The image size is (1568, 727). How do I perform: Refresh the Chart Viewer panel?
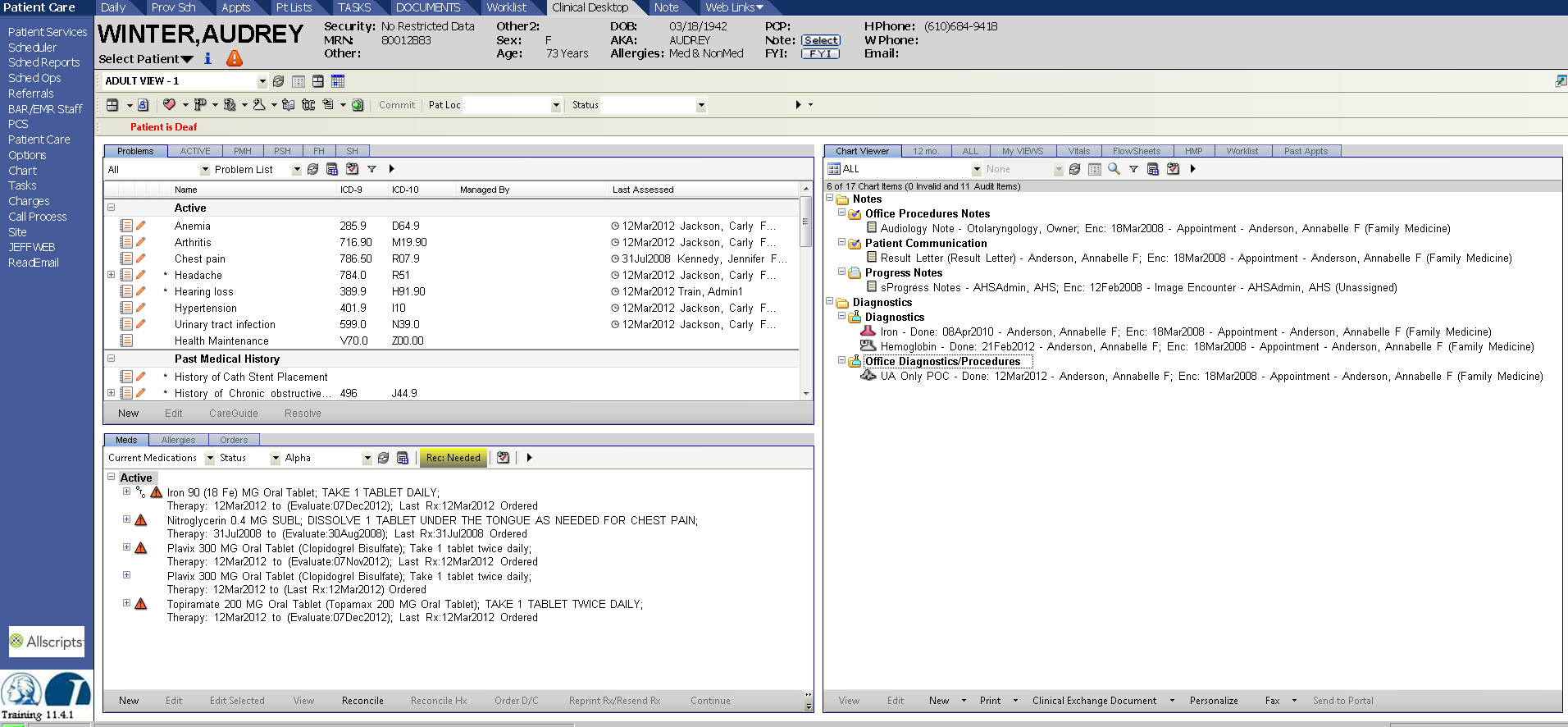[1074, 169]
